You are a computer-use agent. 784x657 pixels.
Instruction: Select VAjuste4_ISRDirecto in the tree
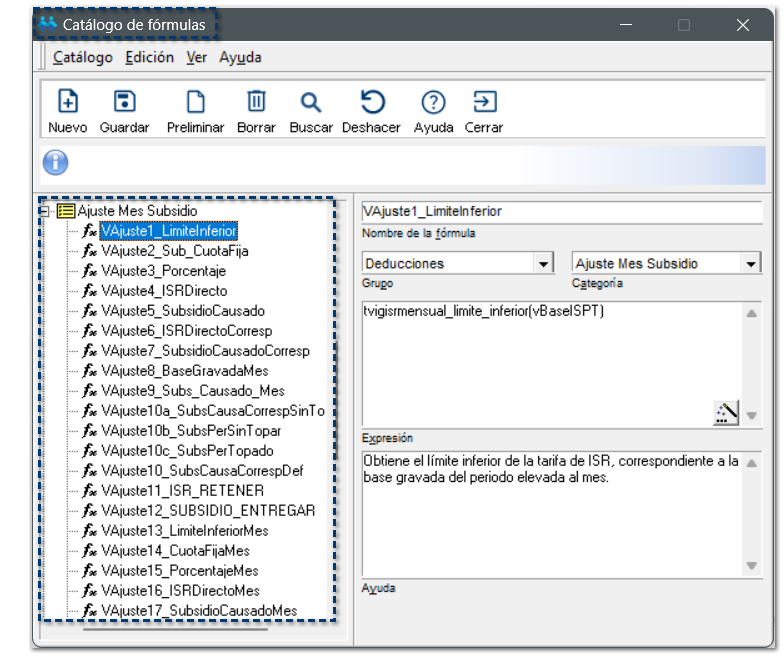[x=164, y=291]
